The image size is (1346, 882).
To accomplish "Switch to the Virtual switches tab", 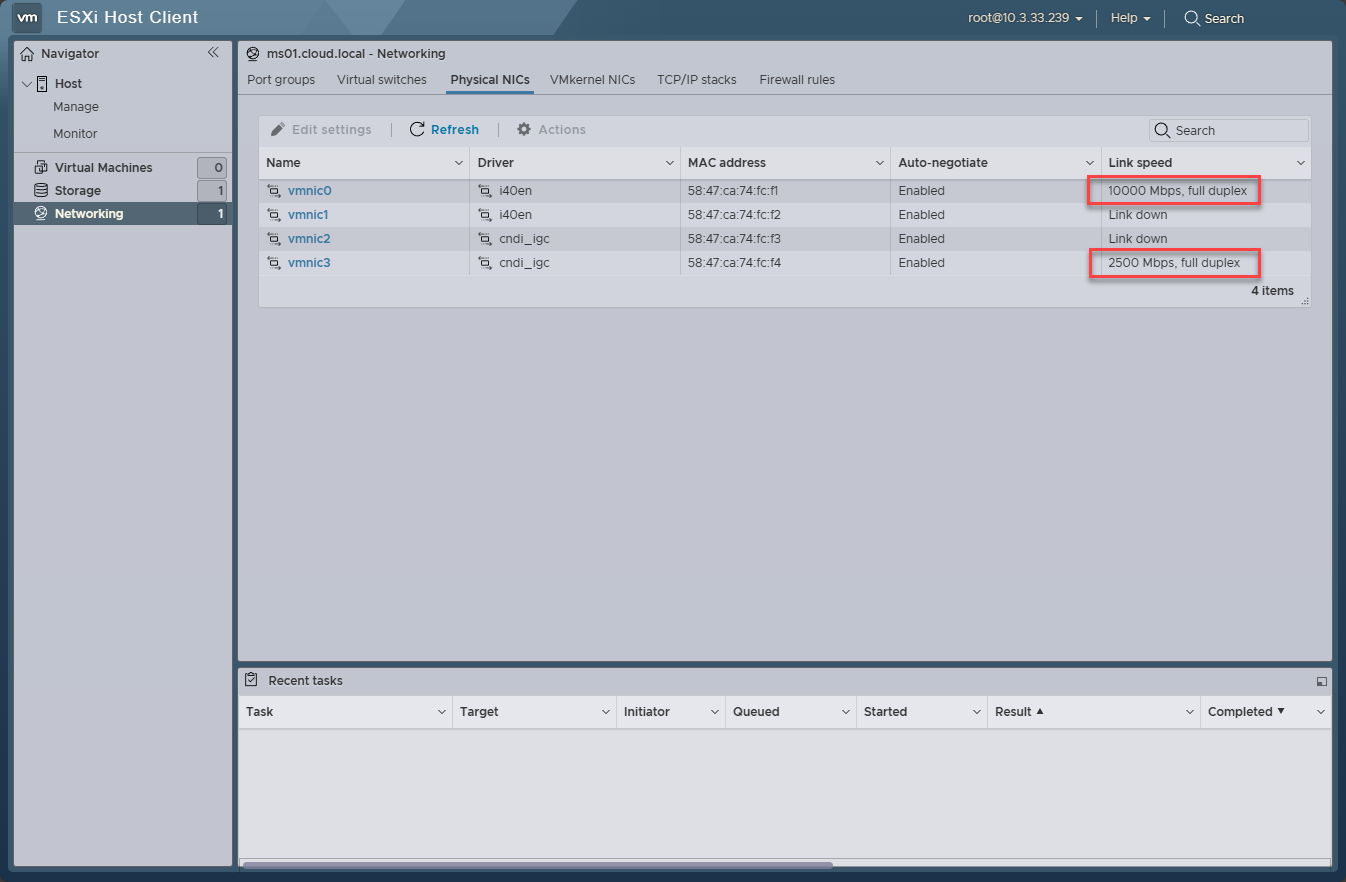I will pos(382,80).
